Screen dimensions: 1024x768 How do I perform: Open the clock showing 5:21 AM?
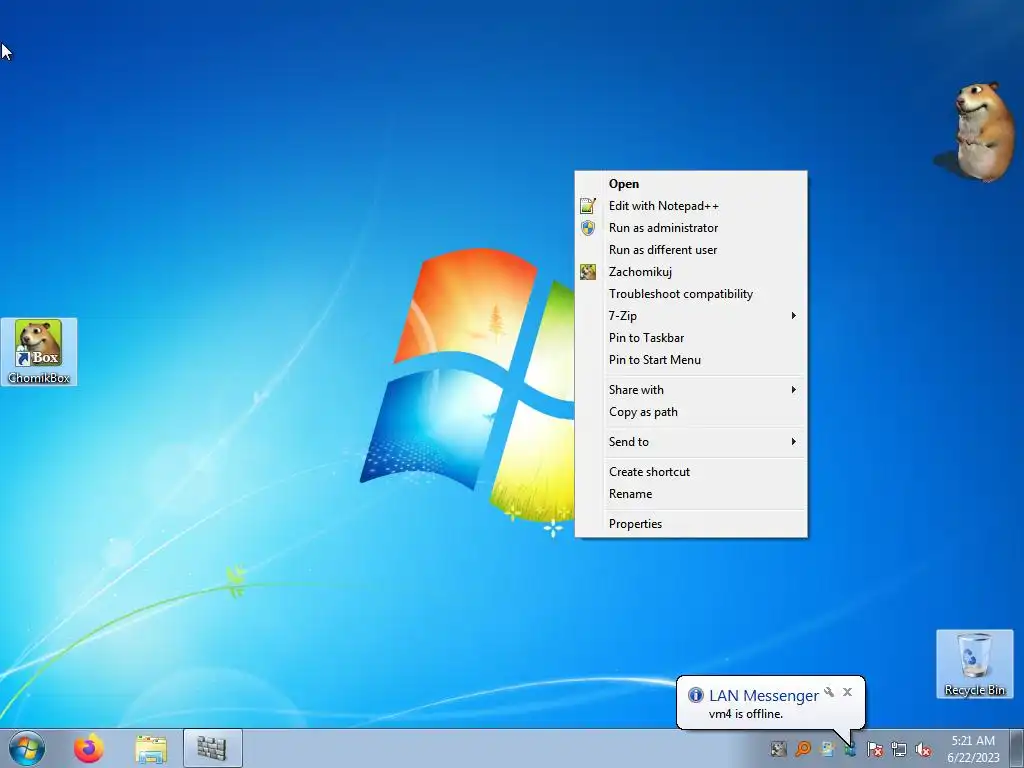point(973,749)
